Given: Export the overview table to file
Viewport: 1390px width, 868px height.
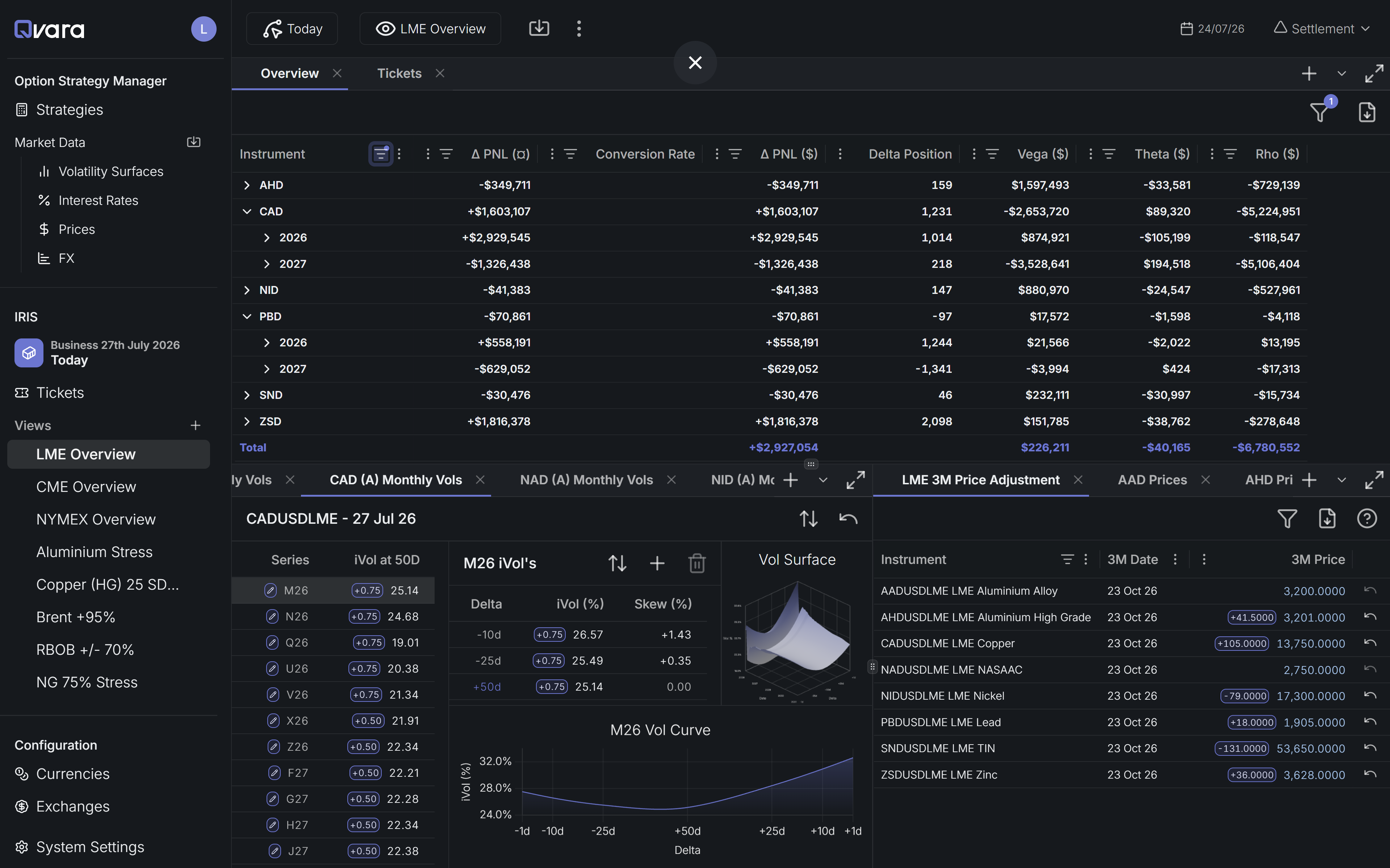Looking at the screenshot, I should coord(1366,113).
